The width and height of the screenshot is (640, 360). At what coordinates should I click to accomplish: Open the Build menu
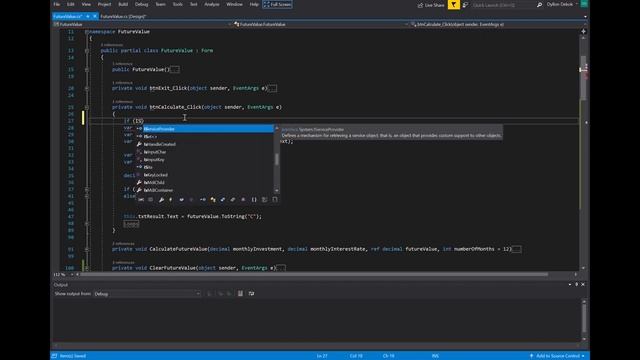(123, 4)
